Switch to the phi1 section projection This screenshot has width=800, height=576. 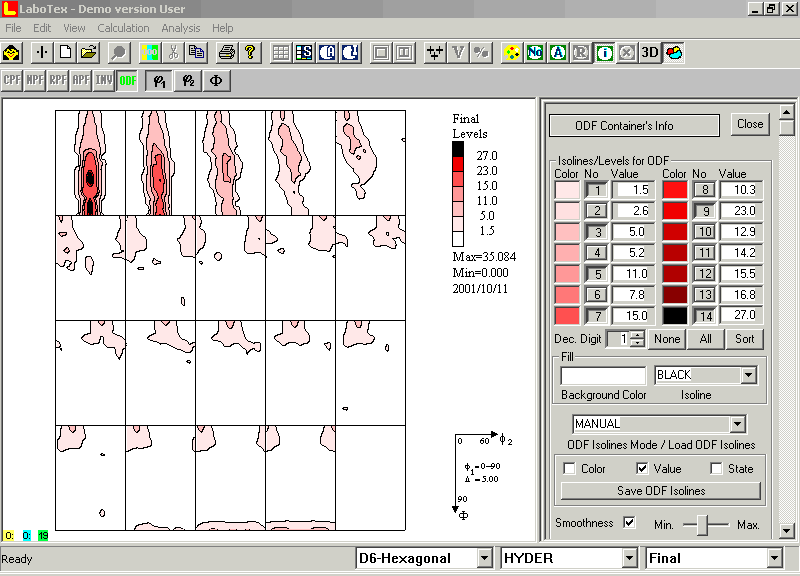point(158,81)
